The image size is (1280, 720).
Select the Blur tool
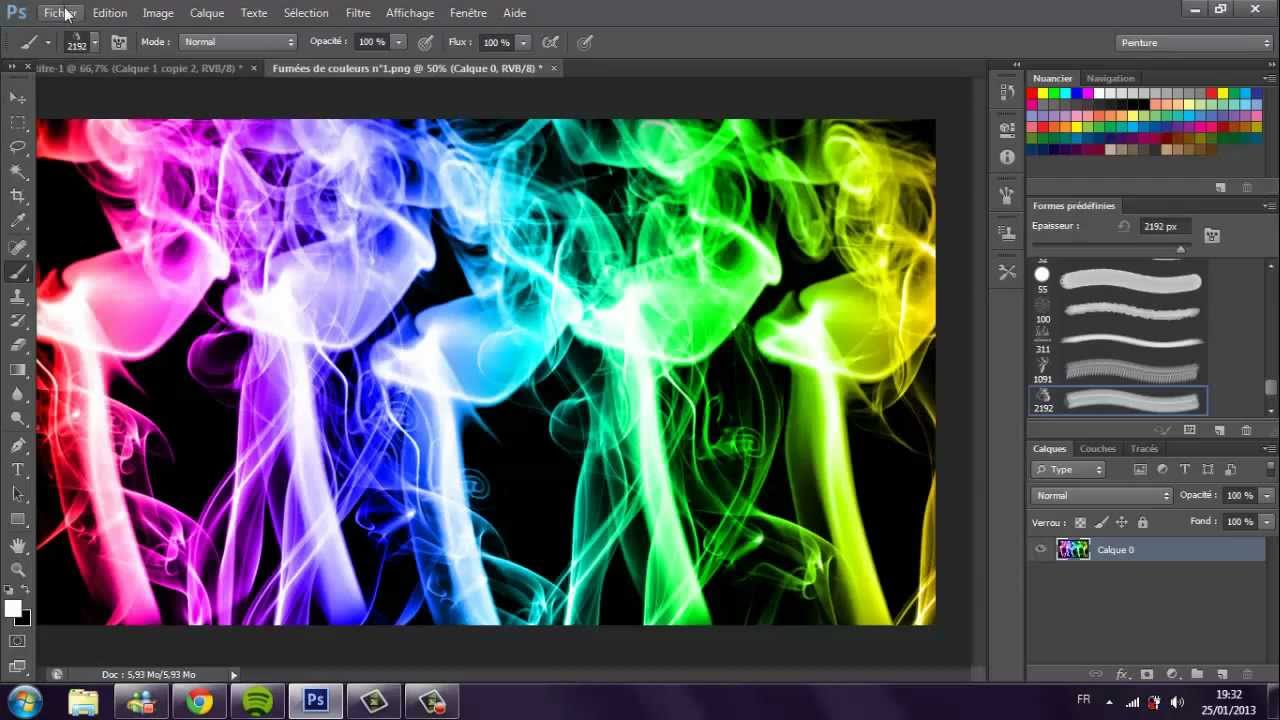pyautogui.click(x=18, y=395)
